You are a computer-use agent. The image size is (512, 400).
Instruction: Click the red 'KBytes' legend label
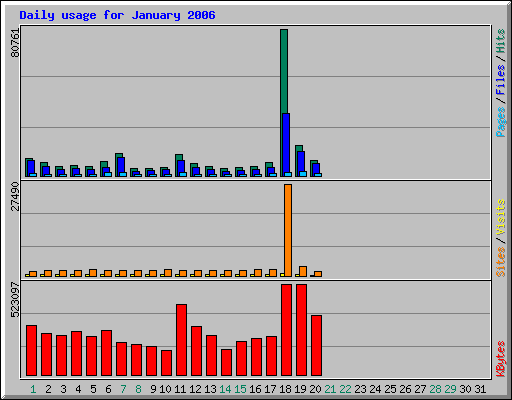point(500,359)
